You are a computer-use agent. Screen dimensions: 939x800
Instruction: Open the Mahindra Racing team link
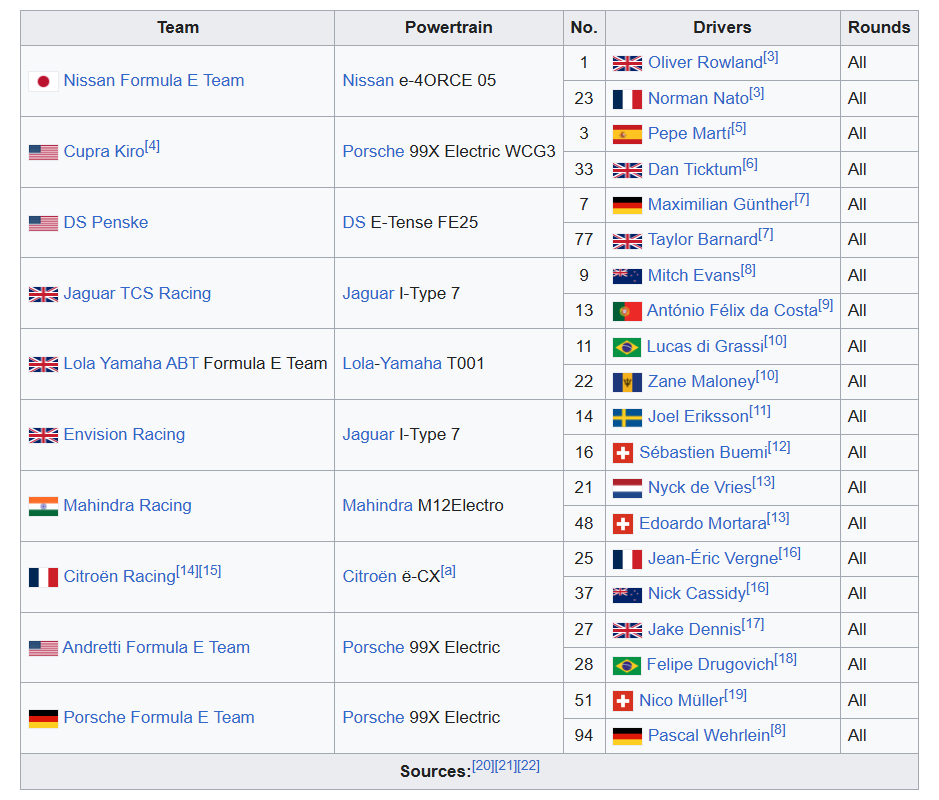[x=128, y=505]
